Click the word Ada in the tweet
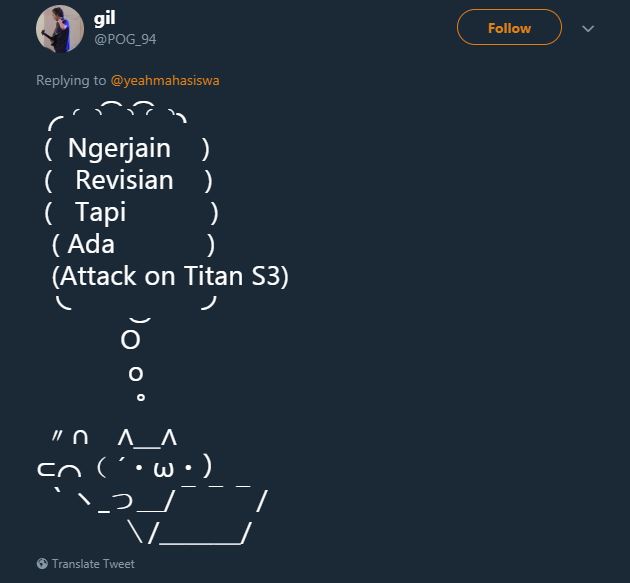630x583 pixels. pyautogui.click(x=91, y=244)
